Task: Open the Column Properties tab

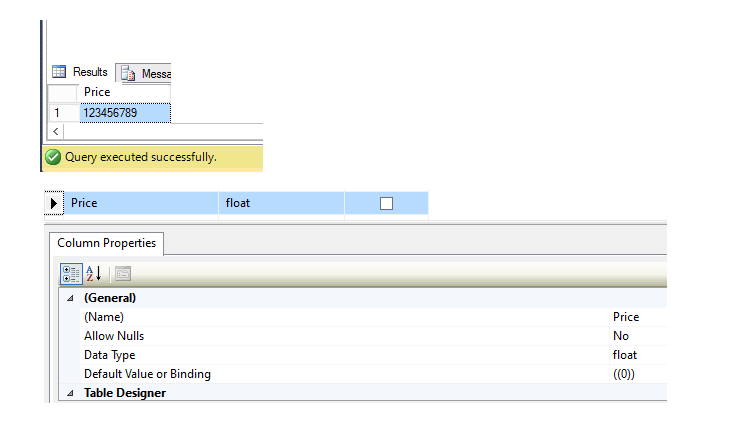Action: tap(106, 243)
